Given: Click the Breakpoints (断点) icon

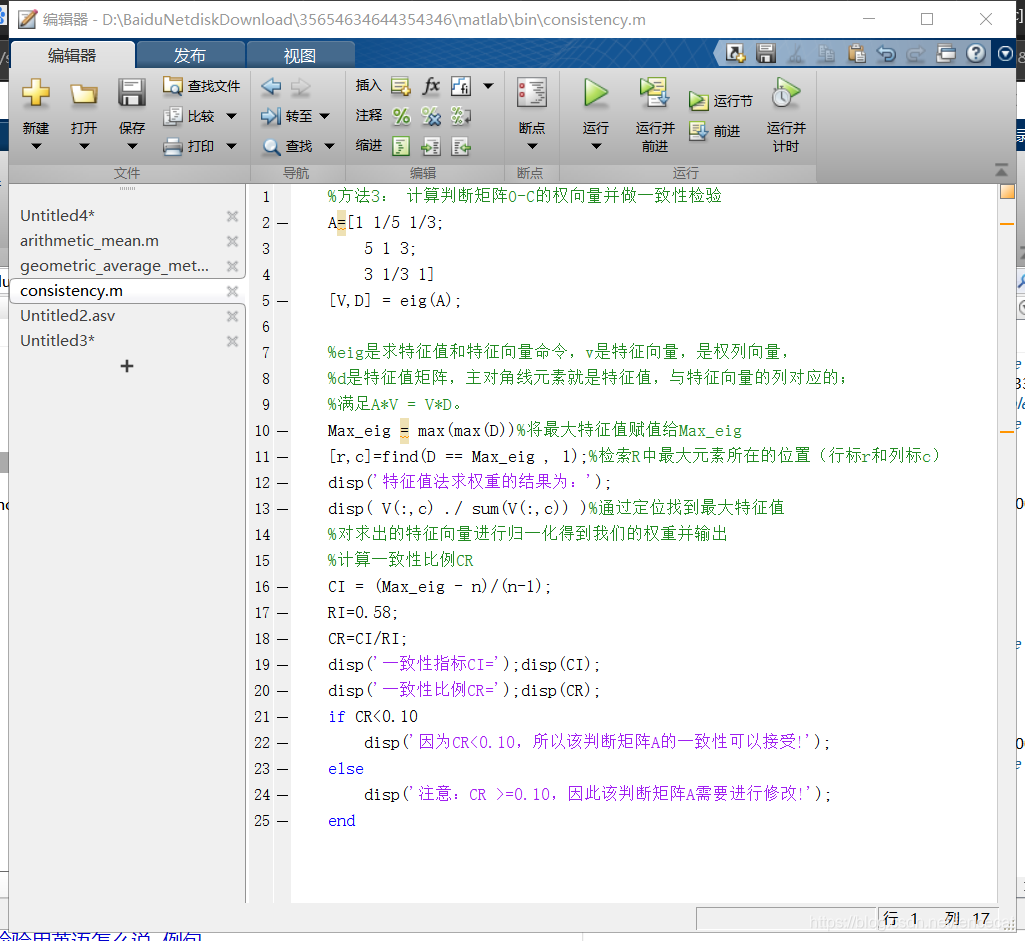Looking at the screenshot, I should pyautogui.click(x=531, y=93).
